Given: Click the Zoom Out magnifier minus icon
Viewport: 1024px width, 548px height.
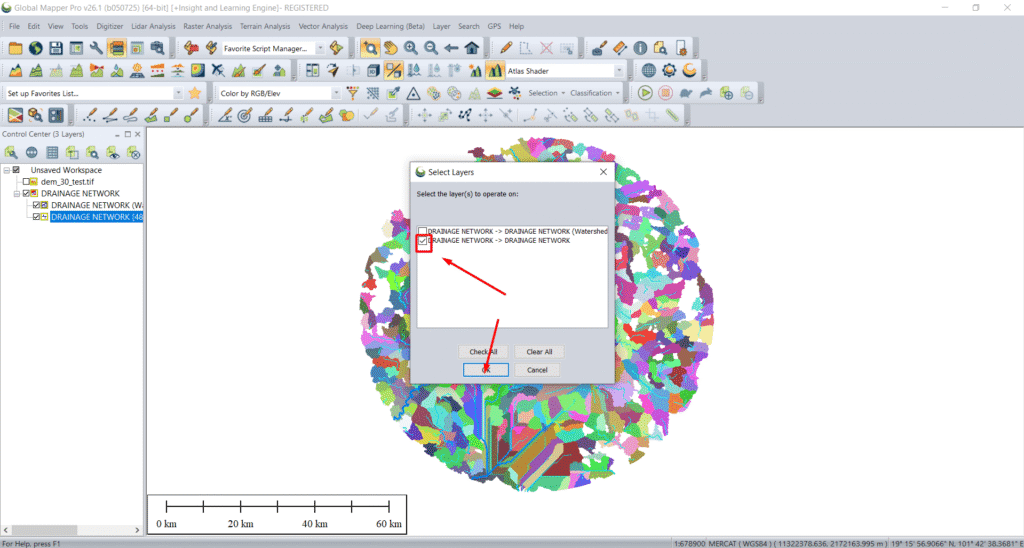Looking at the screenshot, I should pos(431,48).
